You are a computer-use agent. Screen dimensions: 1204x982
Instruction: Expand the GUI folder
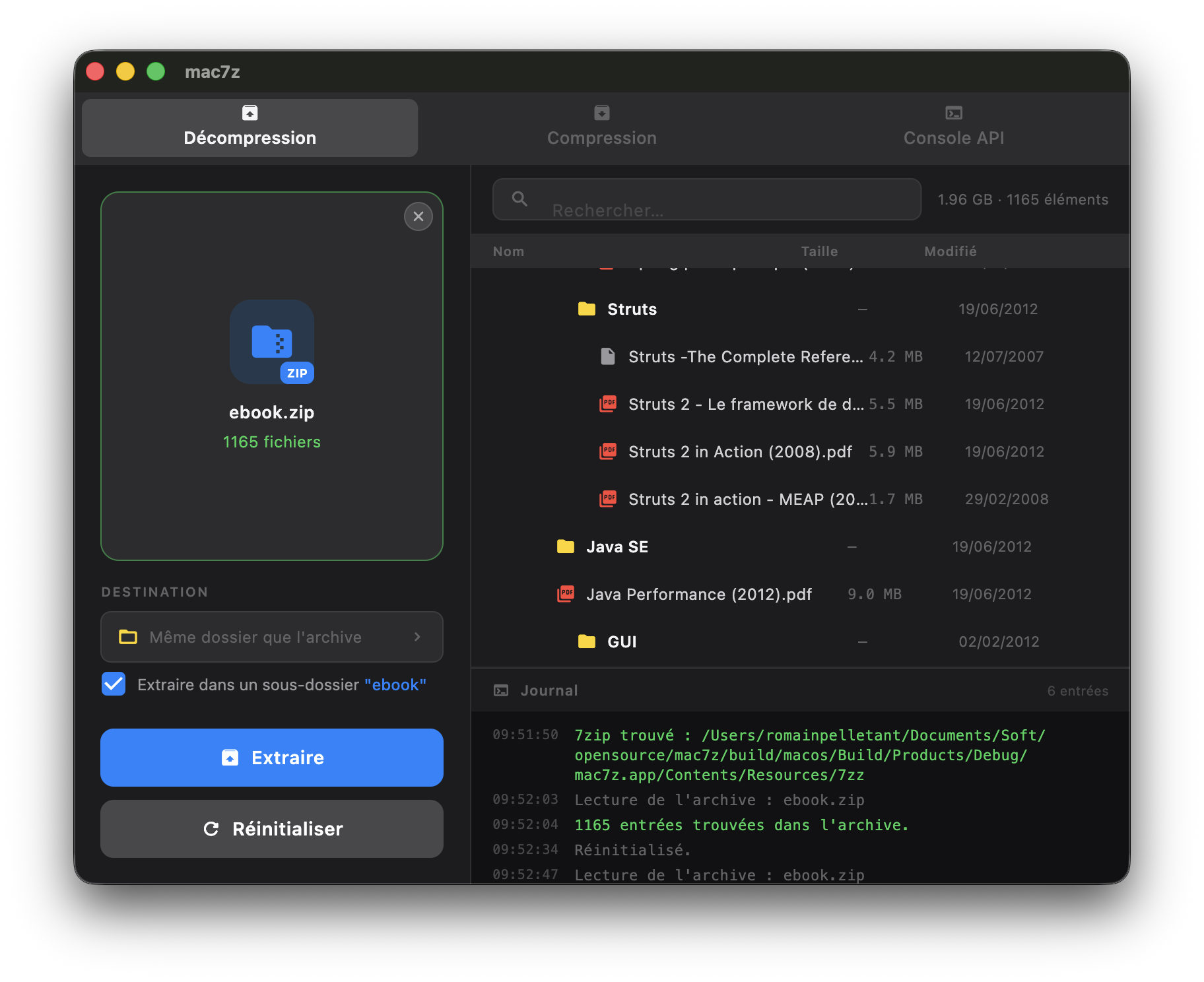click(586, 641)
